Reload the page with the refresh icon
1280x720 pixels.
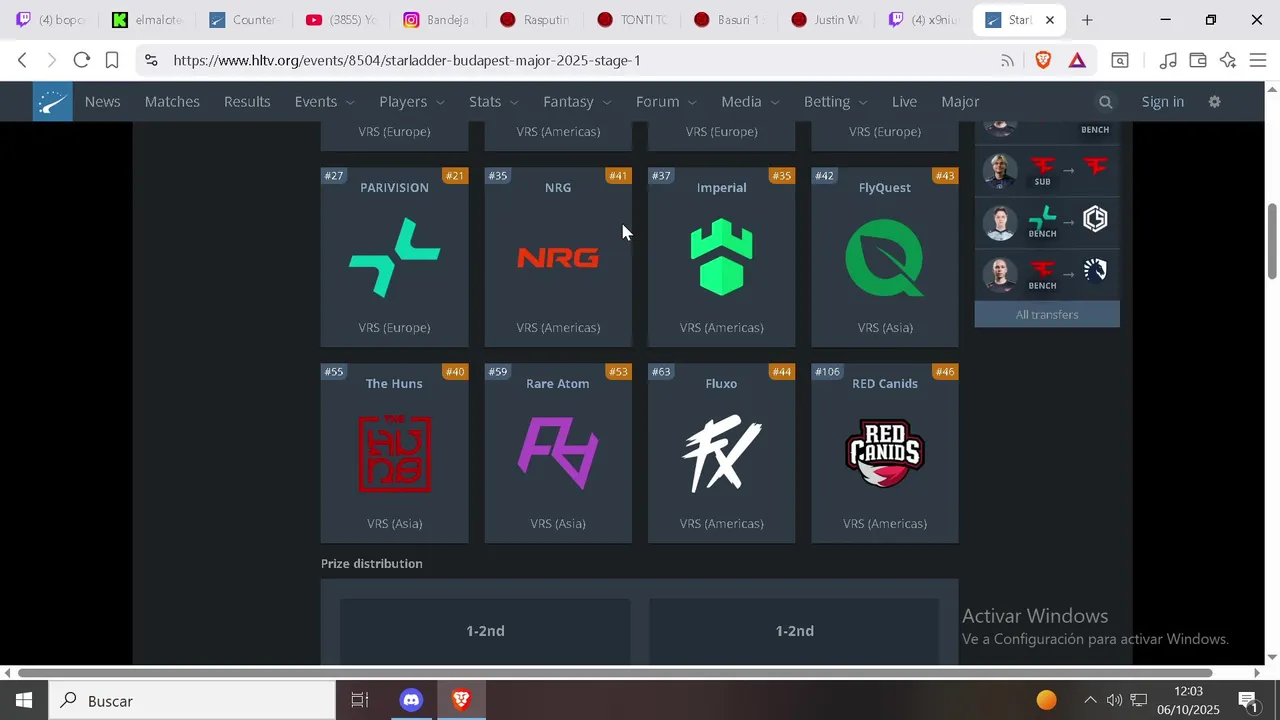point(82,60)
